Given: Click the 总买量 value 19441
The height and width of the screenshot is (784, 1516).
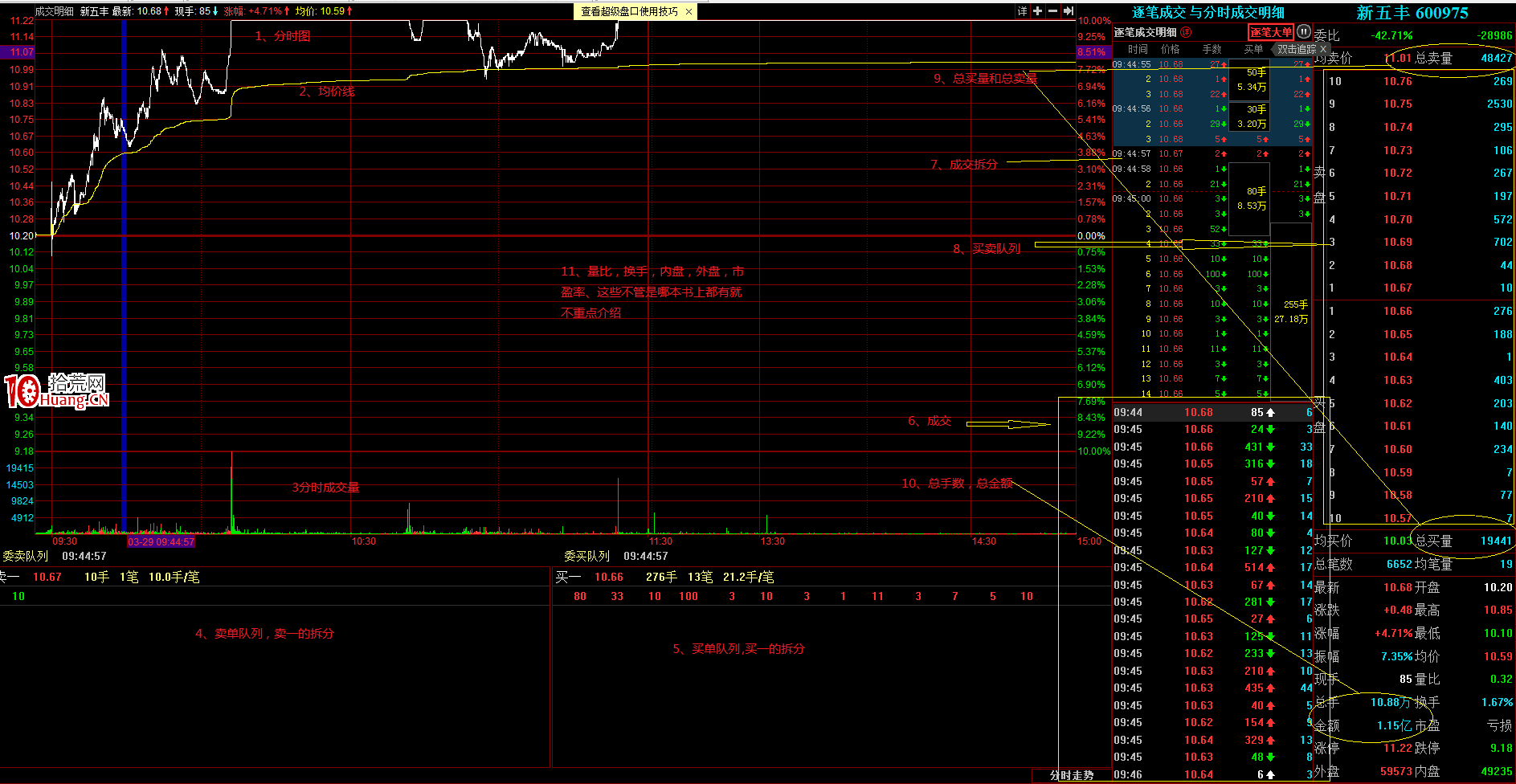Looking at the screenshot, I should [x=1497, y=541].
